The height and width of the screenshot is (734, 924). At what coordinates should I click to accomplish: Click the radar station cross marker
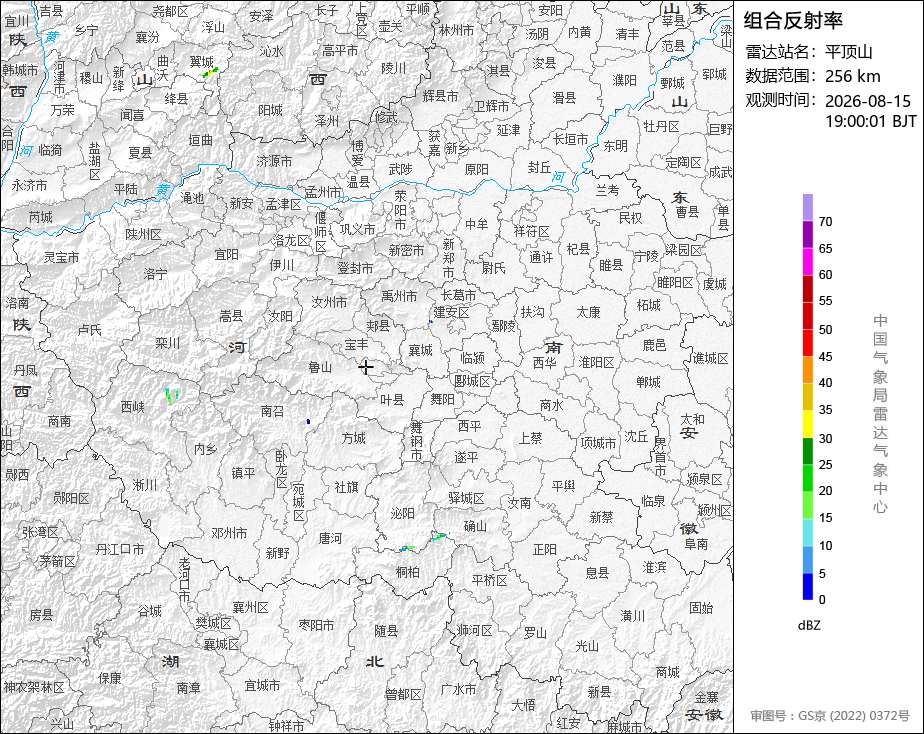click(366, 368)
